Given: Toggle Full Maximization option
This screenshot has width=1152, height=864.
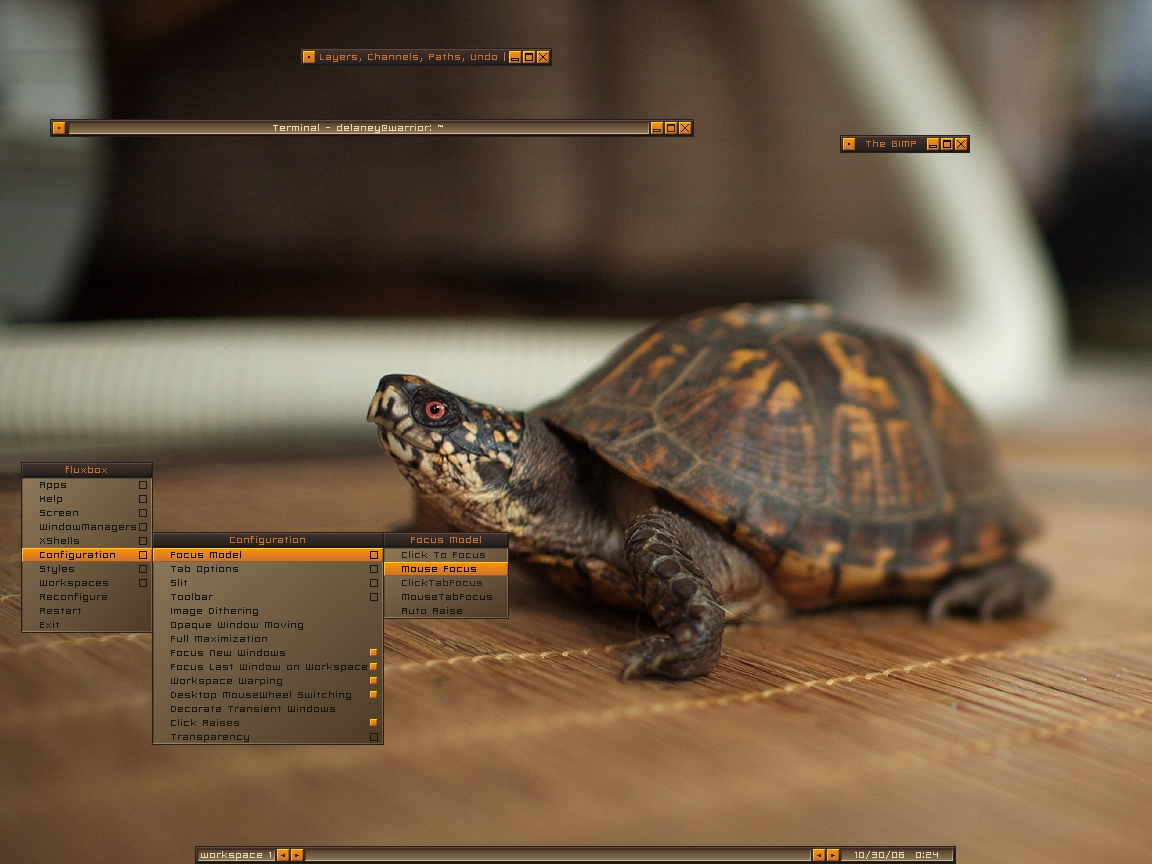Looking at the screenshot, I should click(x=268, y=638).
